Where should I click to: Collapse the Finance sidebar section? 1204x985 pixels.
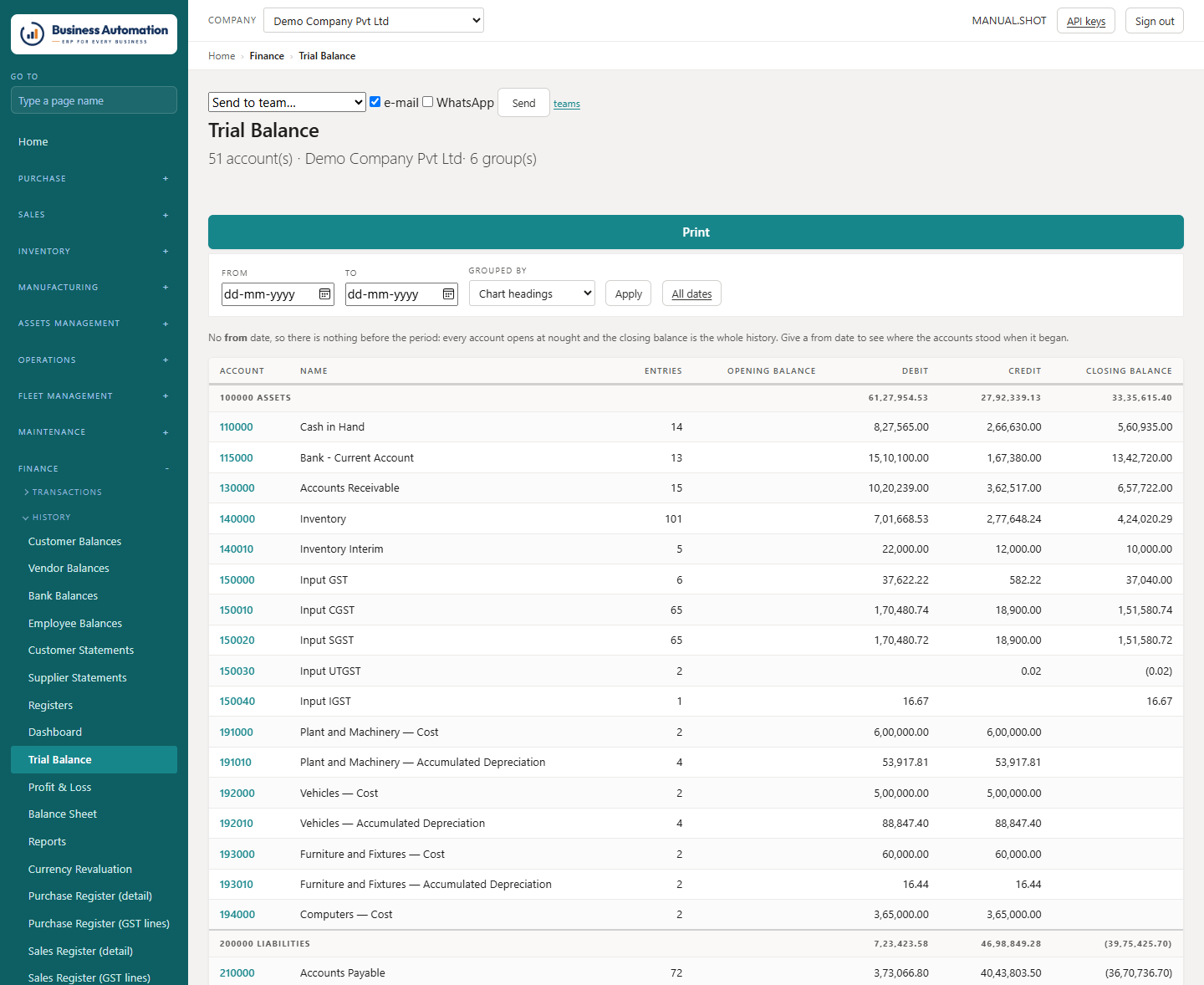coord(94,469)
